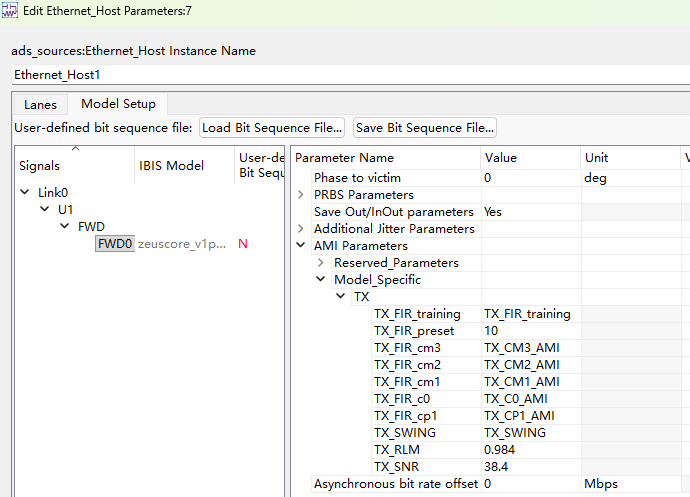Click Save Bit Sequence File button
Viewport: 690px width, 497px height.
coord(425,128)
